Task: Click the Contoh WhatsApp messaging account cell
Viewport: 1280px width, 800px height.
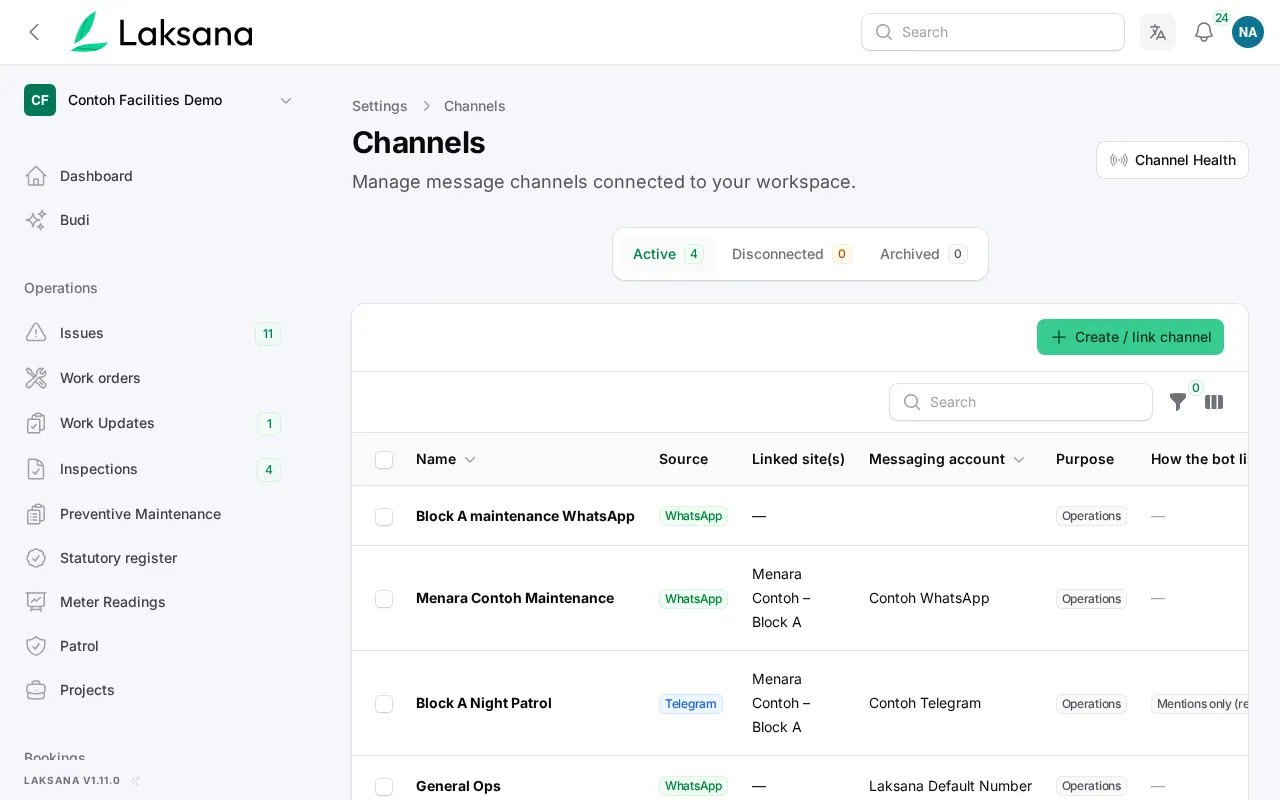Action: 929,598
